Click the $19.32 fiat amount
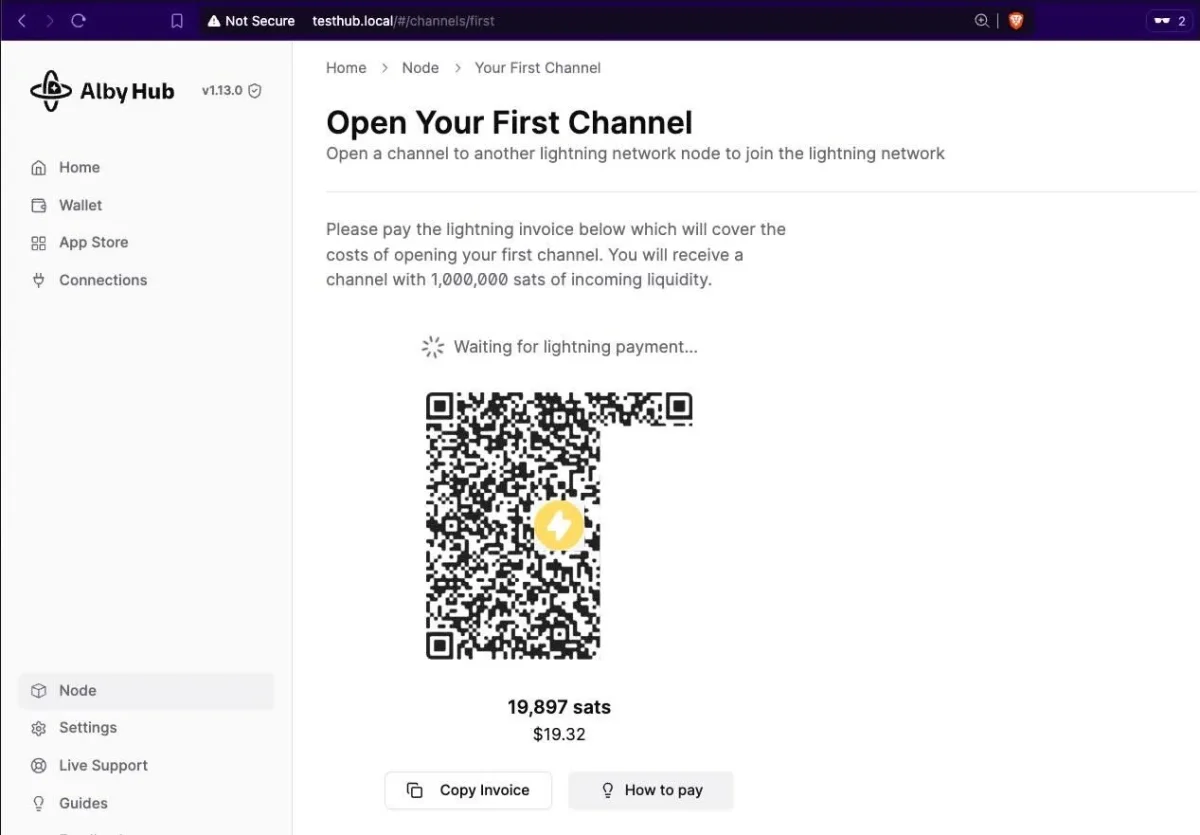 tap(559, 735)
